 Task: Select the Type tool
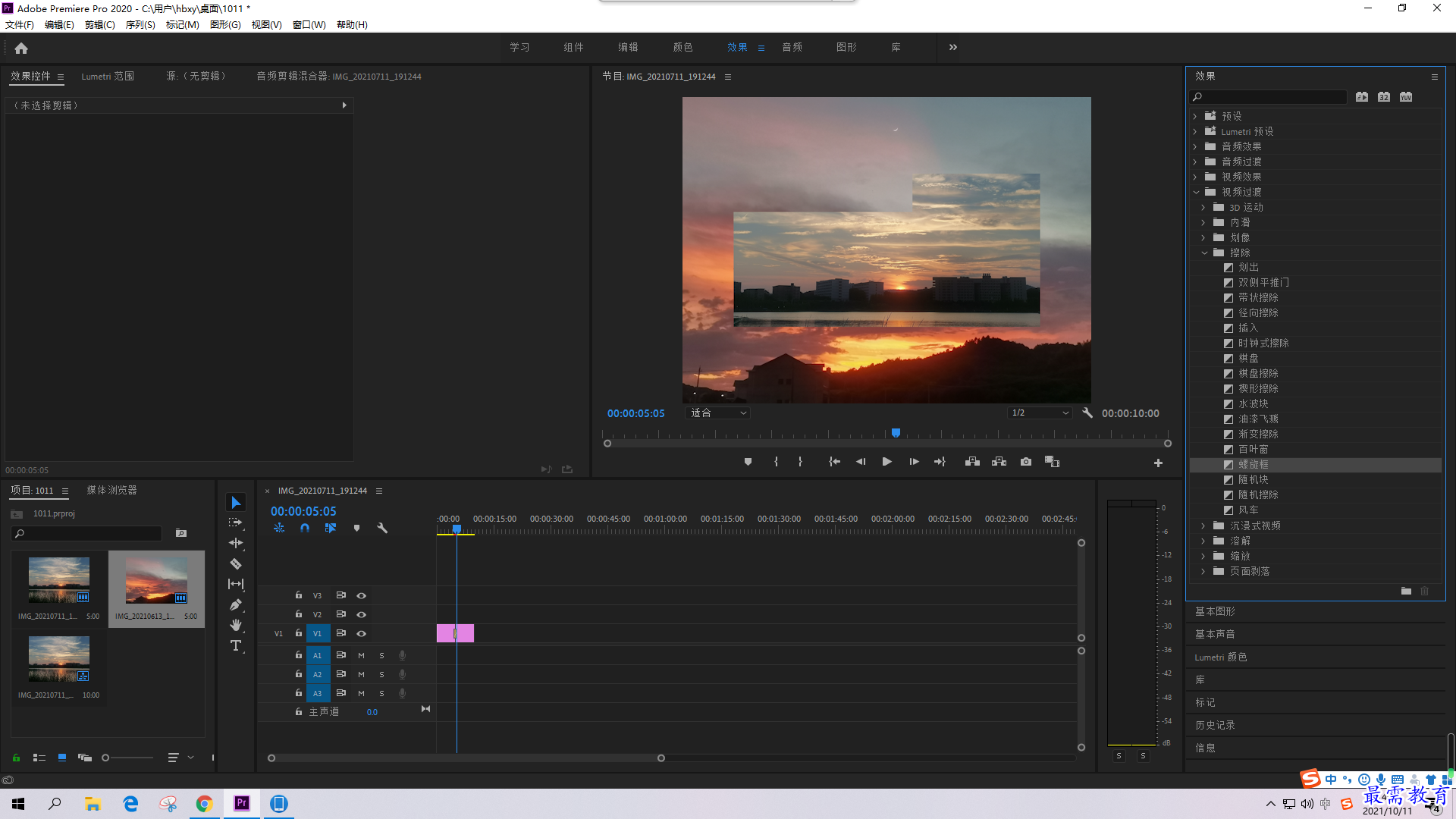click(x=236, y=645)
